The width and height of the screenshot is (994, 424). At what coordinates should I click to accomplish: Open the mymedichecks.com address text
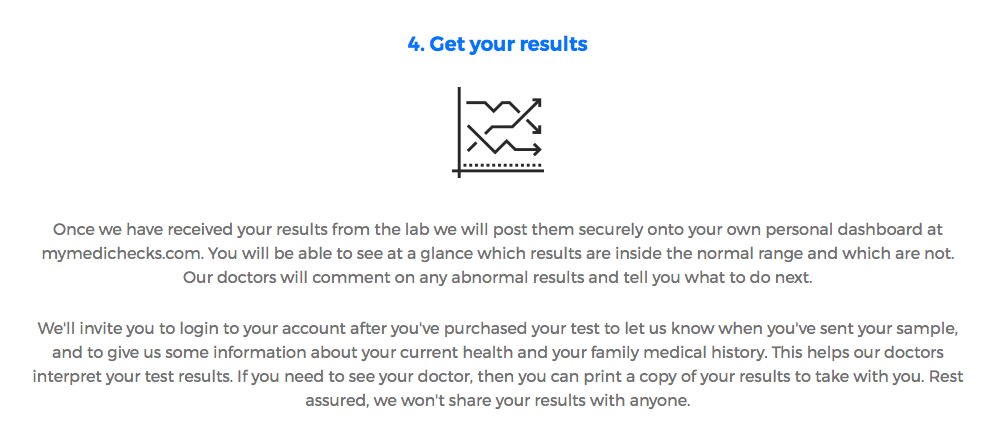coord(122,254)
